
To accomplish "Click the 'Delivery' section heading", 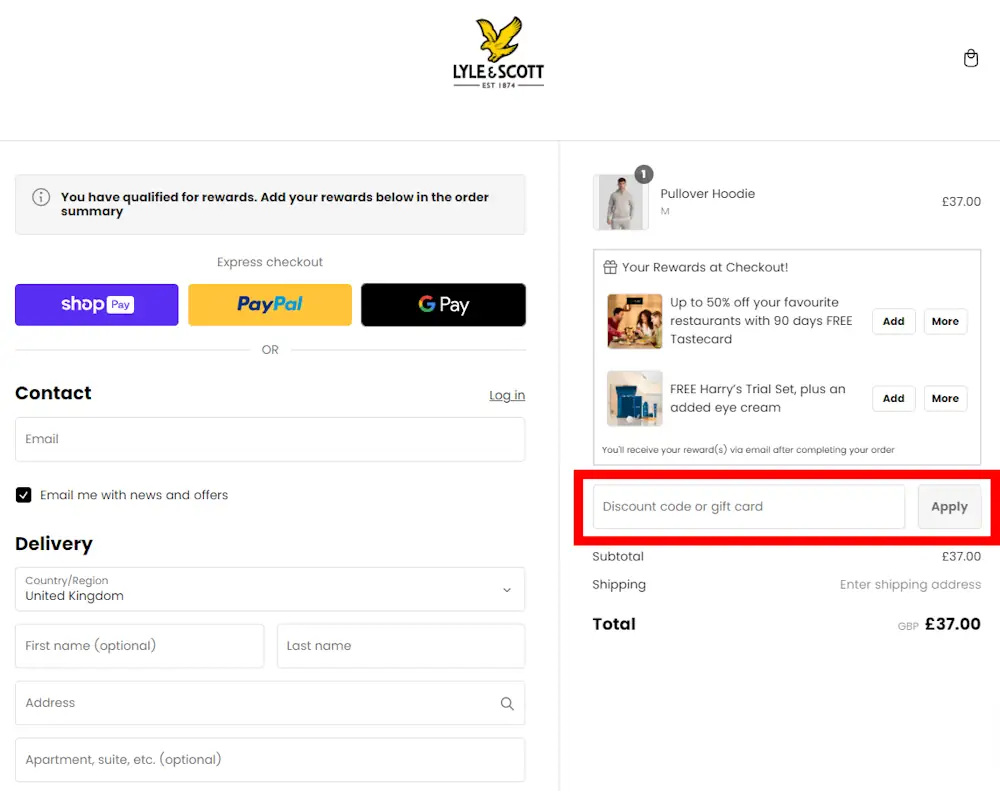I will [x=54, y=543].
